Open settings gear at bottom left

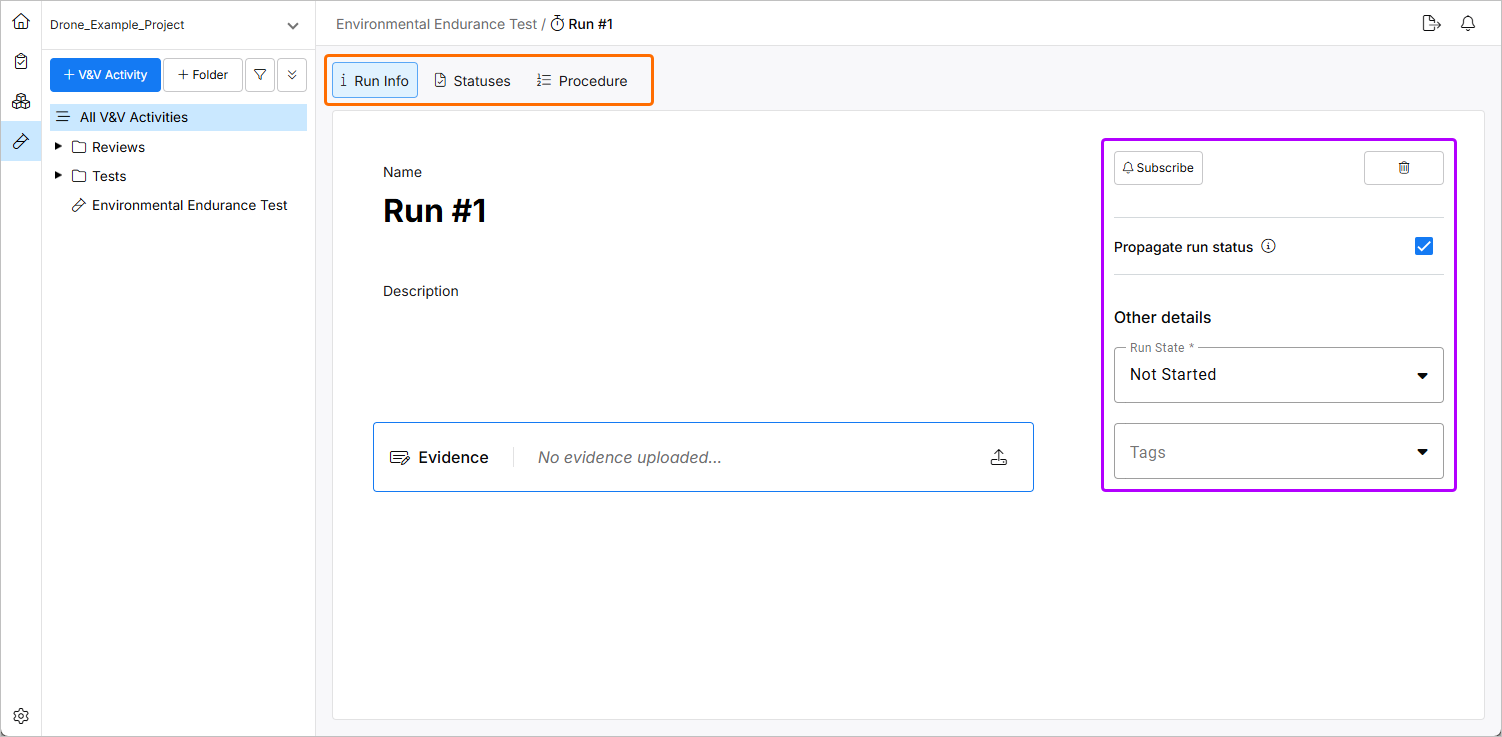(x=21, y=716)
